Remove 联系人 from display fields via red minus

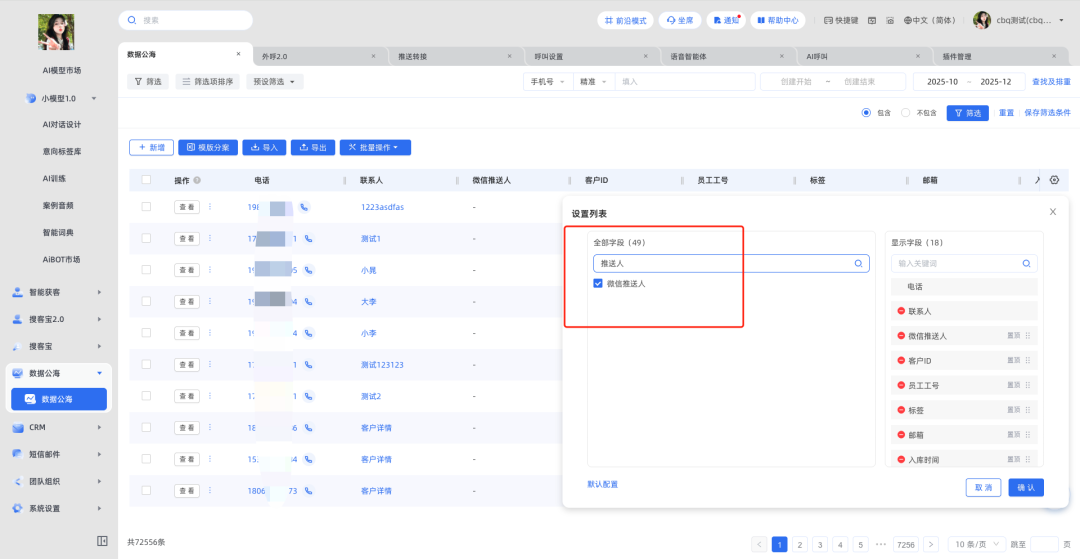[x=901, y=311]
